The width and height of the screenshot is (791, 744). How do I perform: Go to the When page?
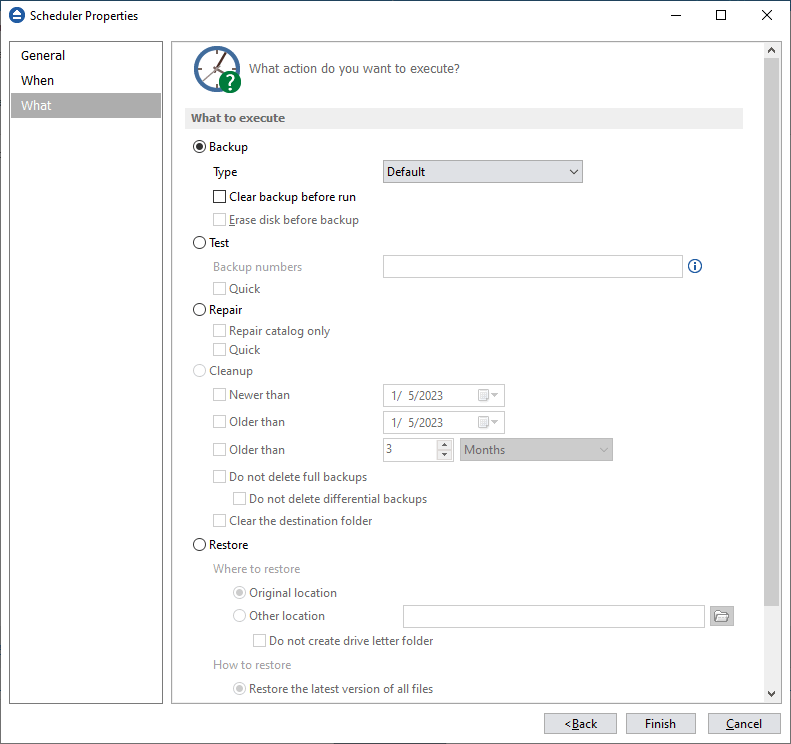click(38, 81)
